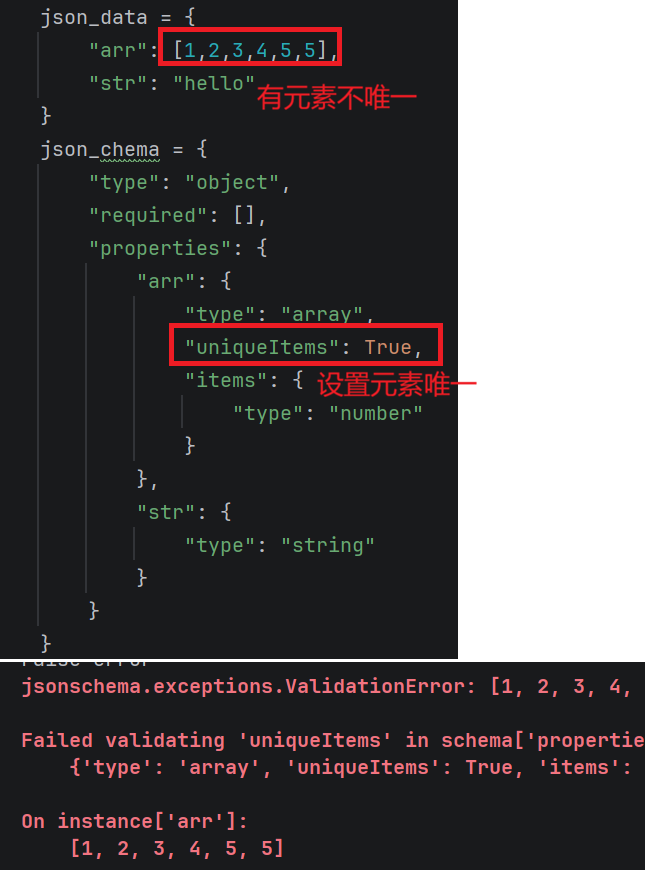
Task: Click the "On instance['arr']:" output line
Action: pos(134,821)
